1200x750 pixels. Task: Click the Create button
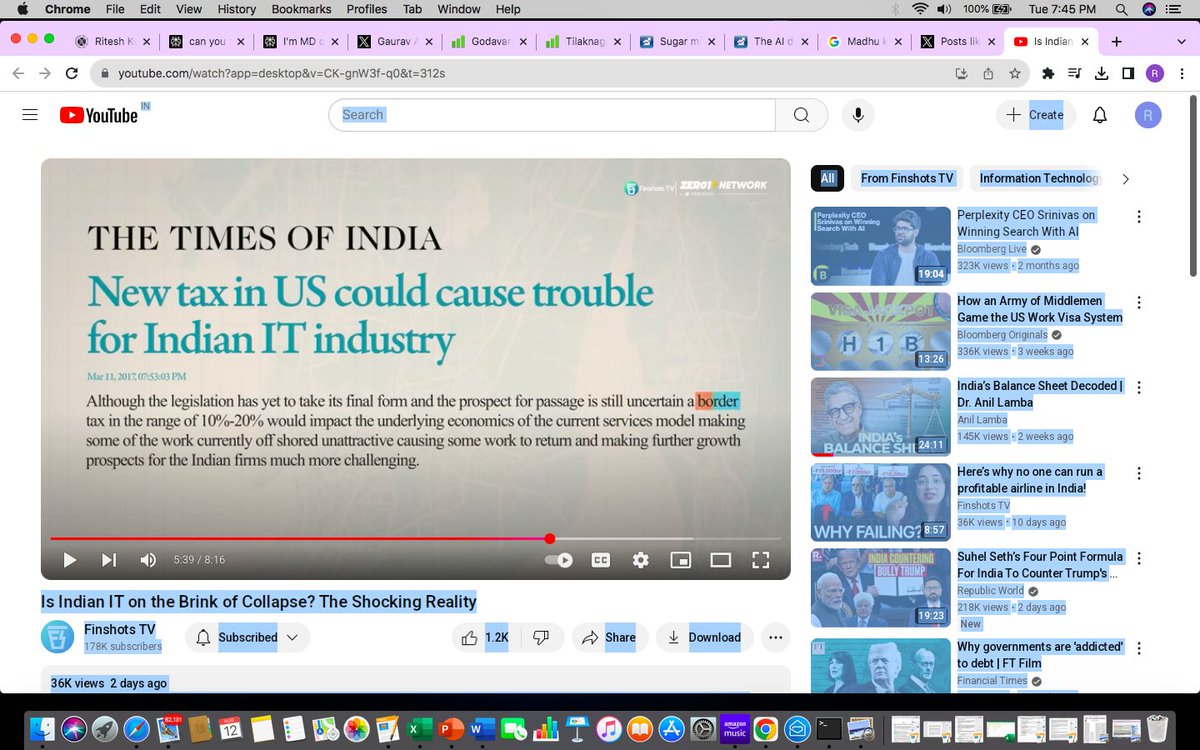[1035, 115]
